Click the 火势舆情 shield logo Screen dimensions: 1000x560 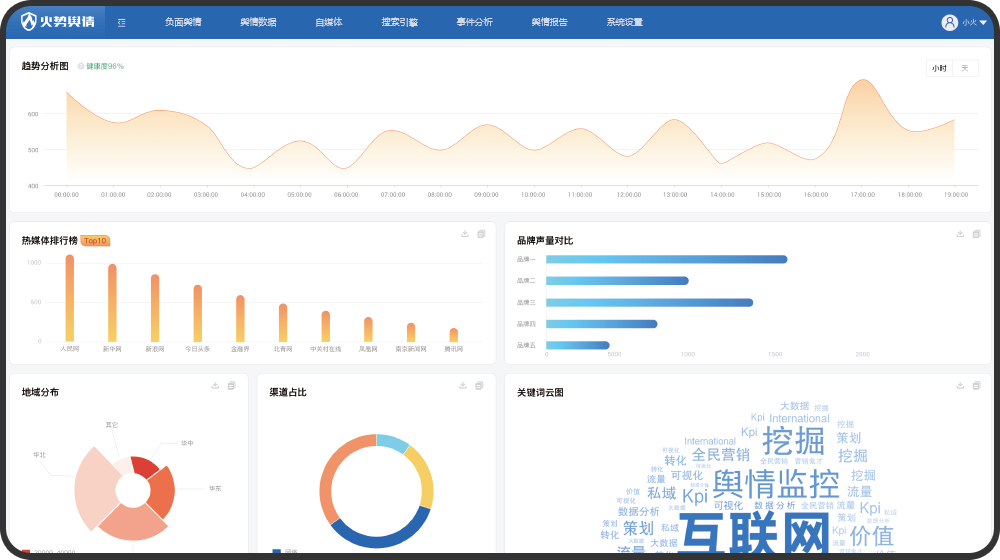pyautogui.click(x=30, y=22)
